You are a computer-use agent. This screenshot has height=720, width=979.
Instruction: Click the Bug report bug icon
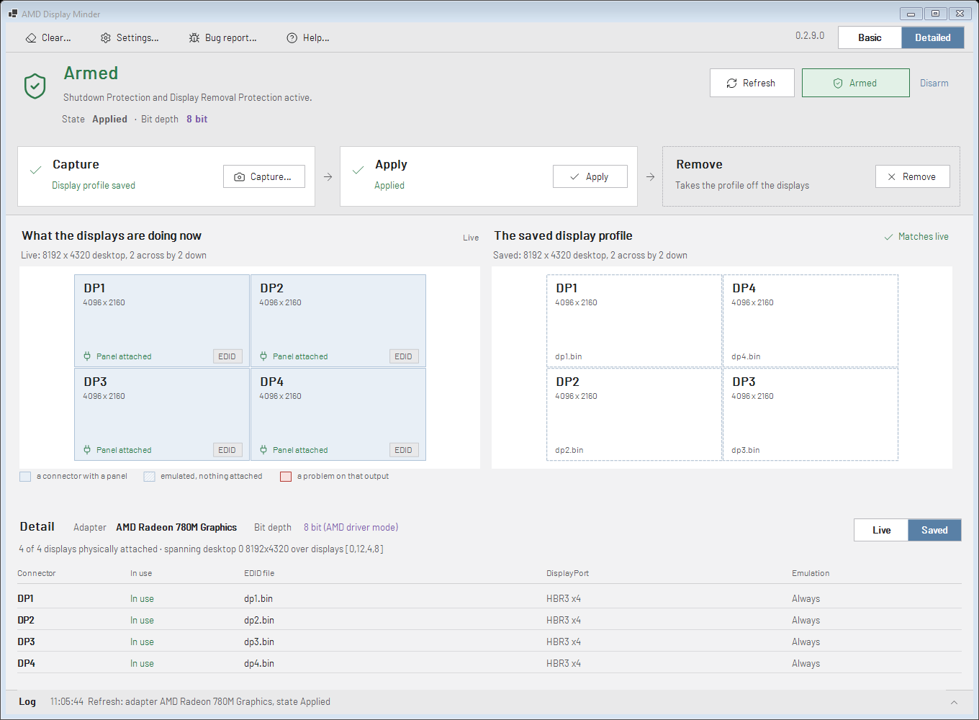tap(194, 38)
